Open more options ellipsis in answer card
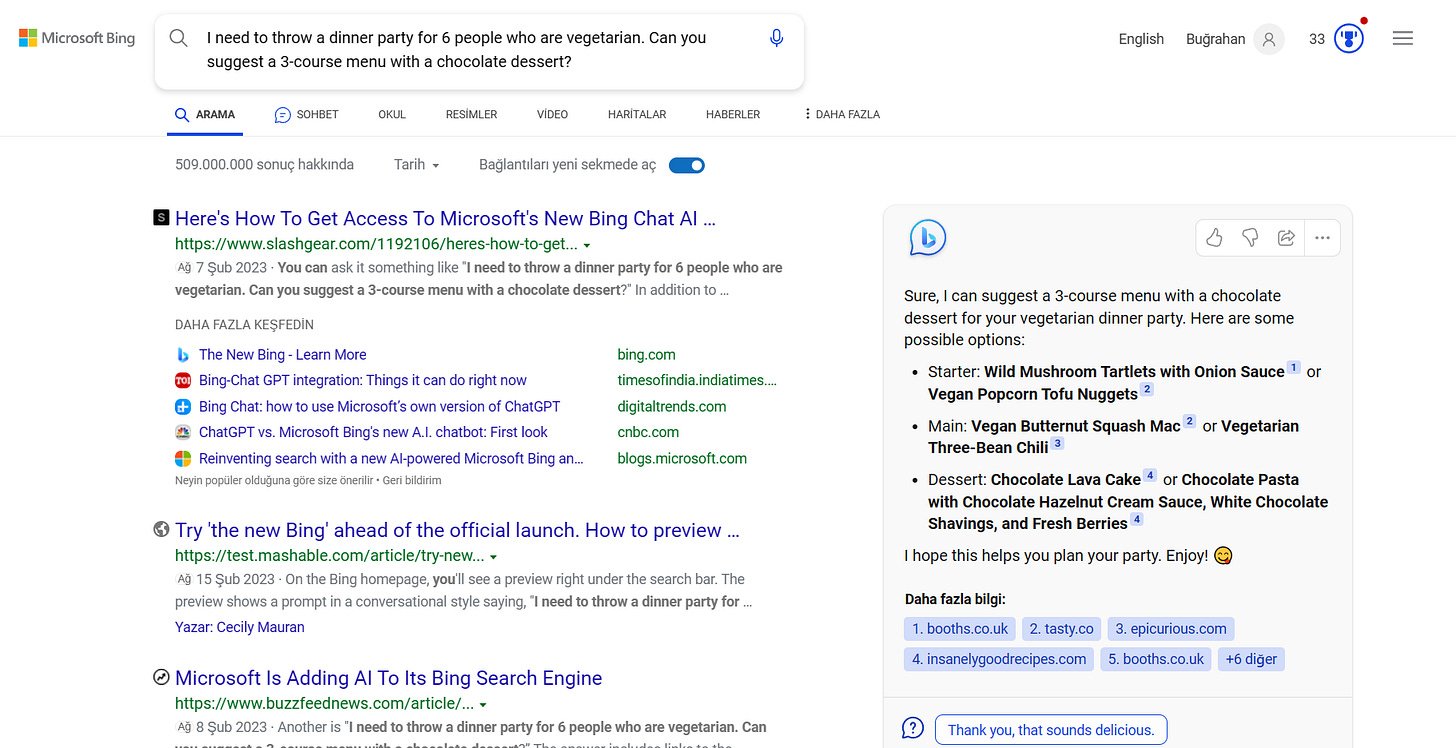The image size is (1456, 748). pos(1322,238)
